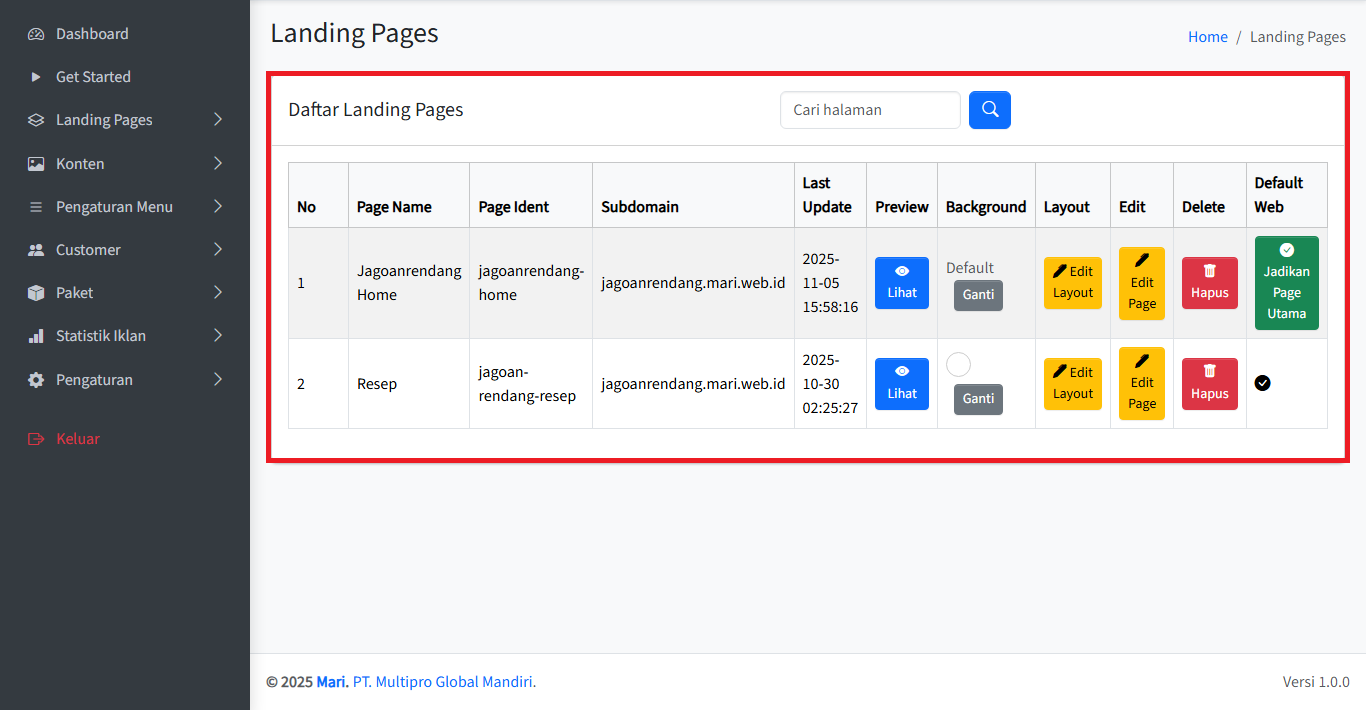Open the Home breadcrumb link
This screenshot has height=710, width=1366.
coord(1207,37)
